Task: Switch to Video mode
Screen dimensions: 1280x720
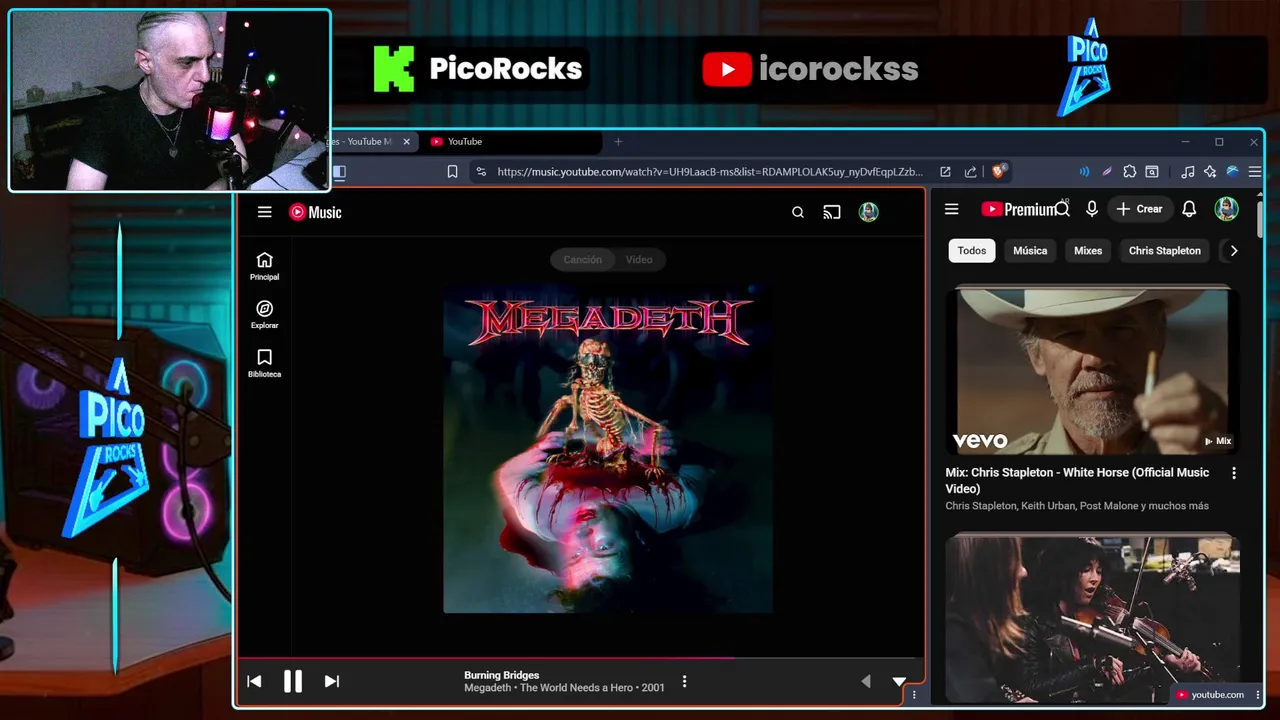Action: (x=639, y=260)
